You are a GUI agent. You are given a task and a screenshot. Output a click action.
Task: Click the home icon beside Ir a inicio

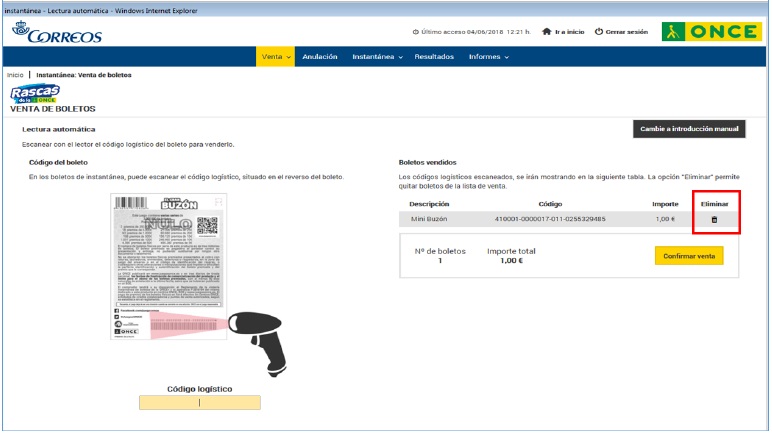click(546, 32)
